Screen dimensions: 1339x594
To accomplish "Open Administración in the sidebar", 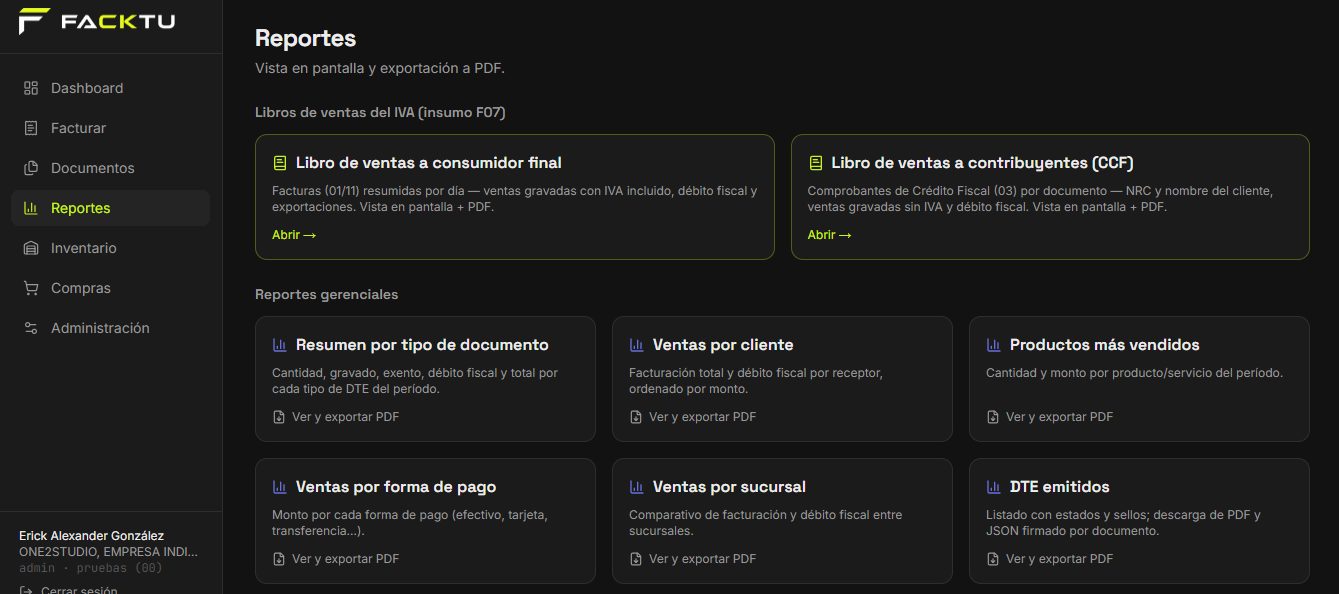I will [110, 328].
